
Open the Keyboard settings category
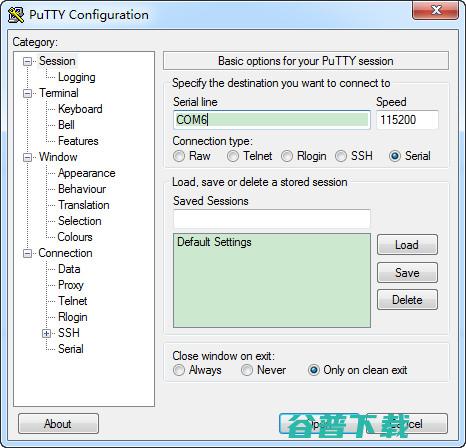80,109
